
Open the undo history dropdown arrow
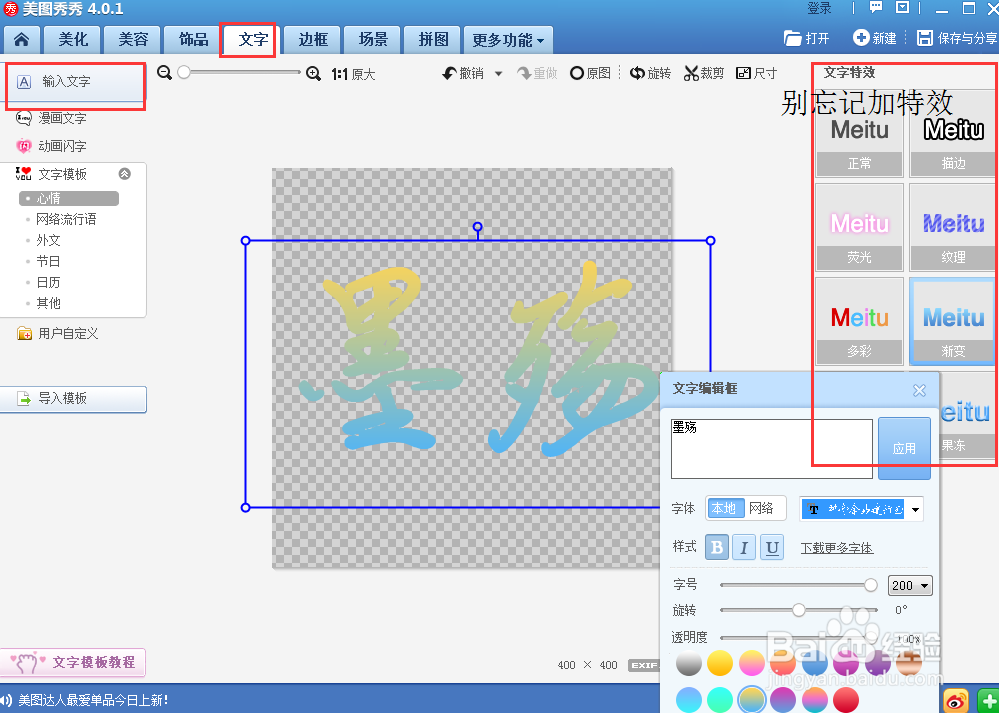click(499, 73)
